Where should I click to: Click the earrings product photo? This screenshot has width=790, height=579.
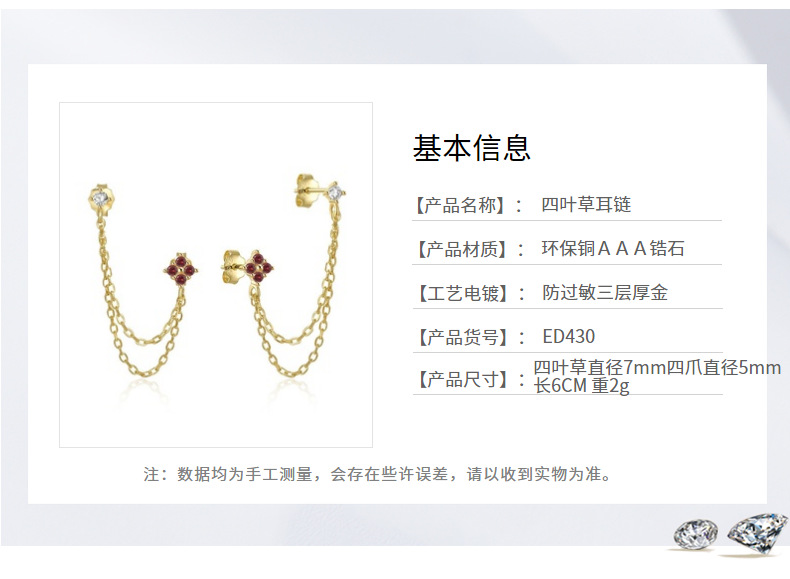tap(216, 275)
